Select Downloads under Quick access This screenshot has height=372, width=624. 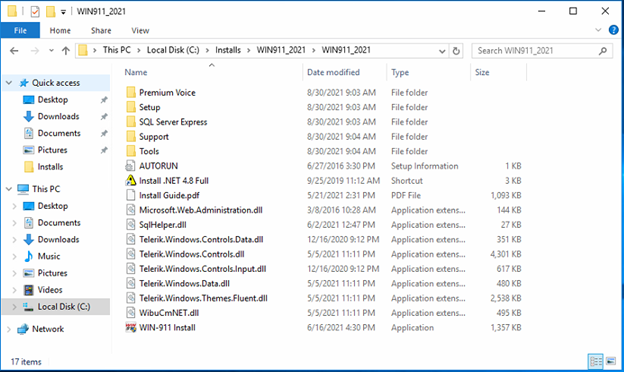[58, 116]
